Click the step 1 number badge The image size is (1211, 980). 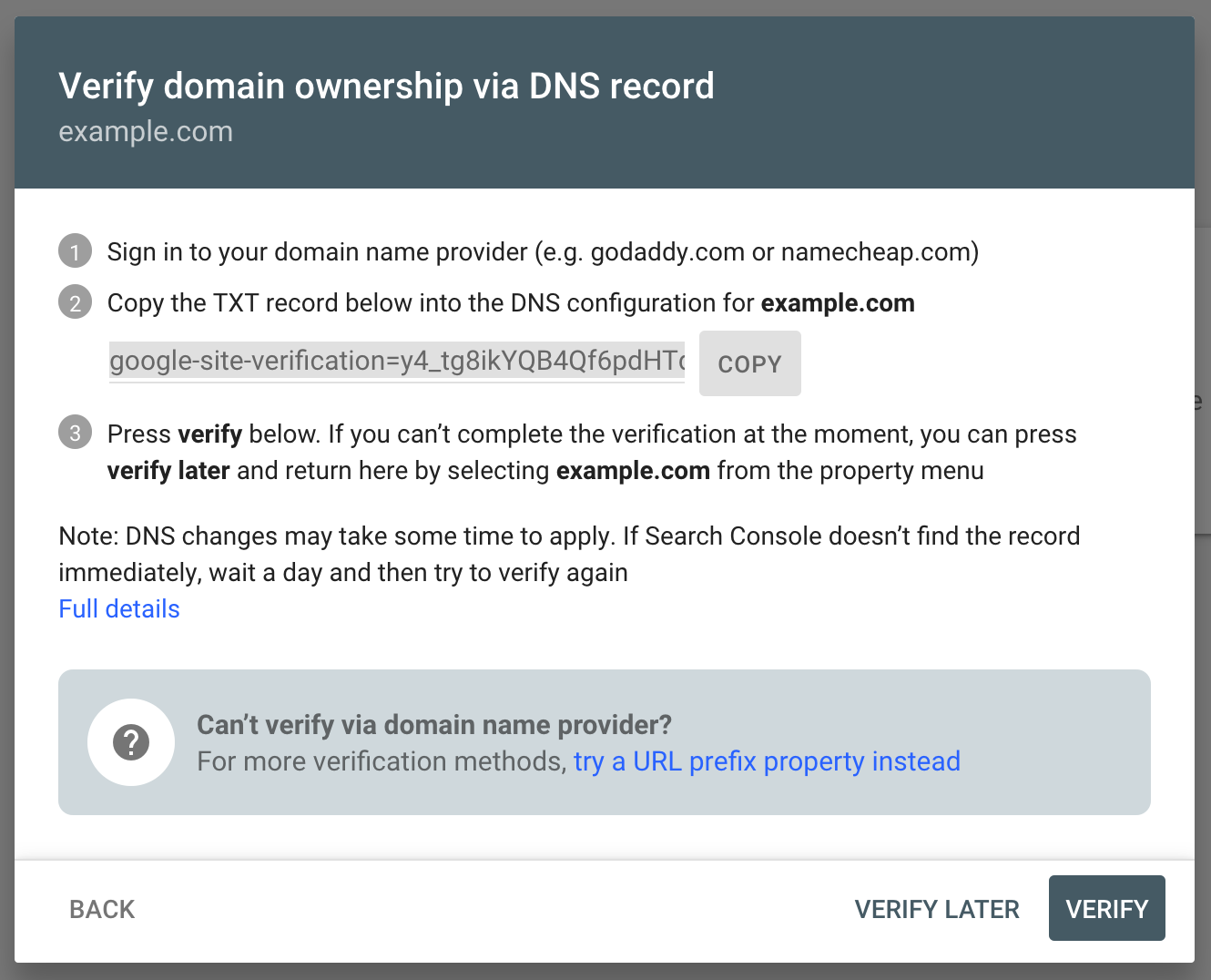(75, 251)
